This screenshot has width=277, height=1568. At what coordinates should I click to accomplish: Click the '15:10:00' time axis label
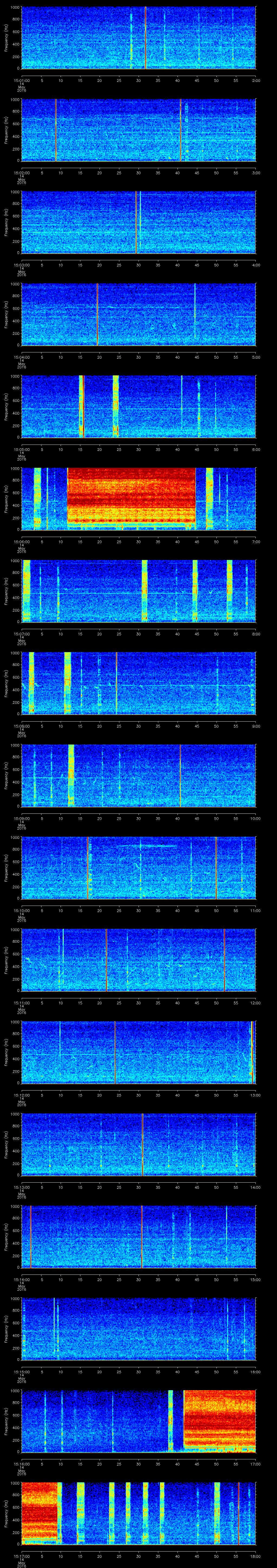[21, 910]
